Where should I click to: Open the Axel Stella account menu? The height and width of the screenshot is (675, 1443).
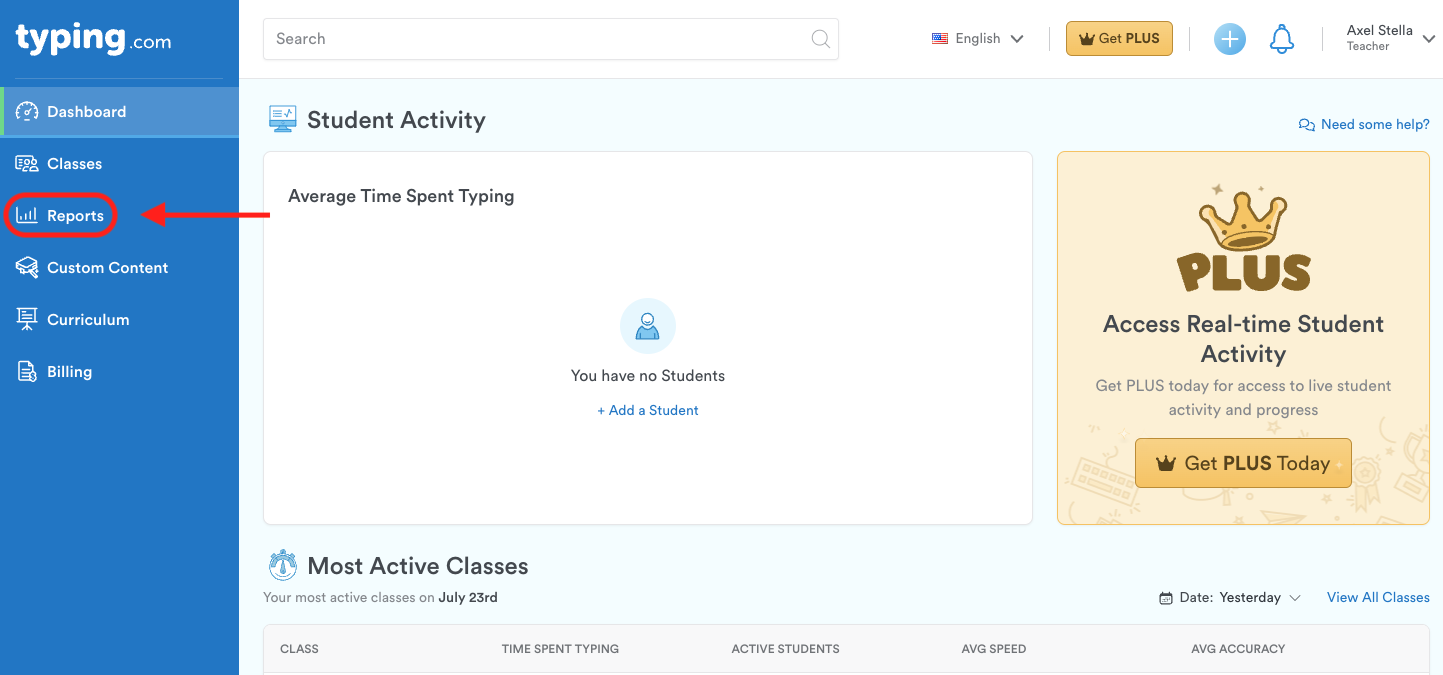(x=1390, y=39)
